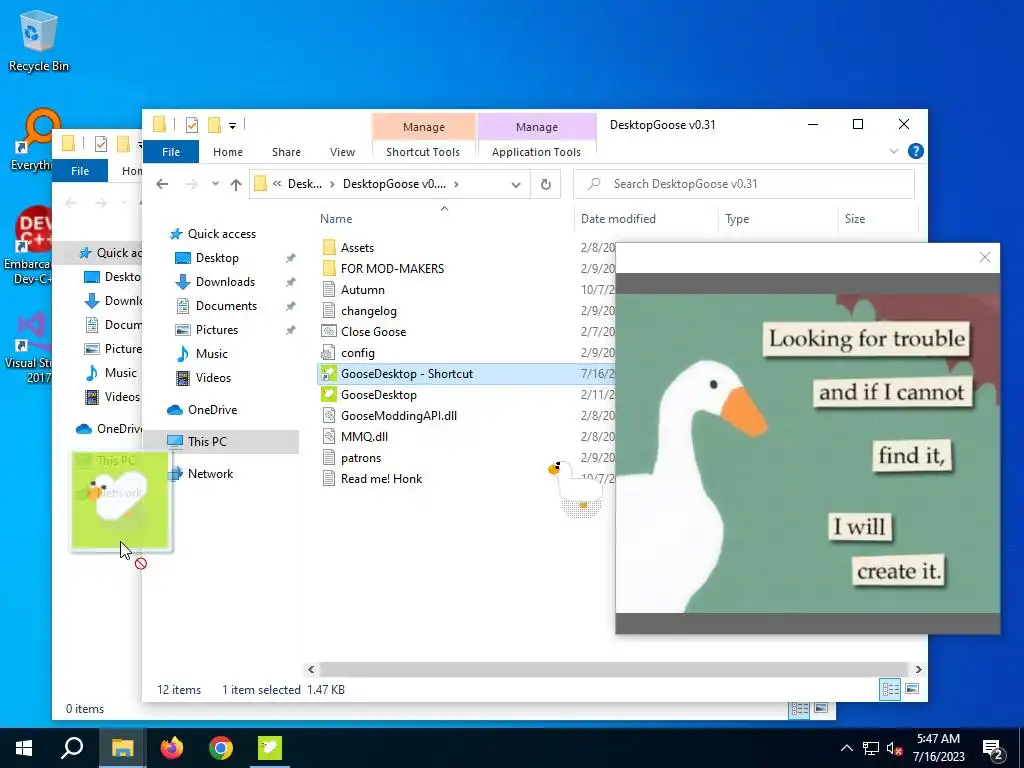Open the Visual Studio 2017 desktop shortcut
1024x768 pixels.
tap(27, 346)
